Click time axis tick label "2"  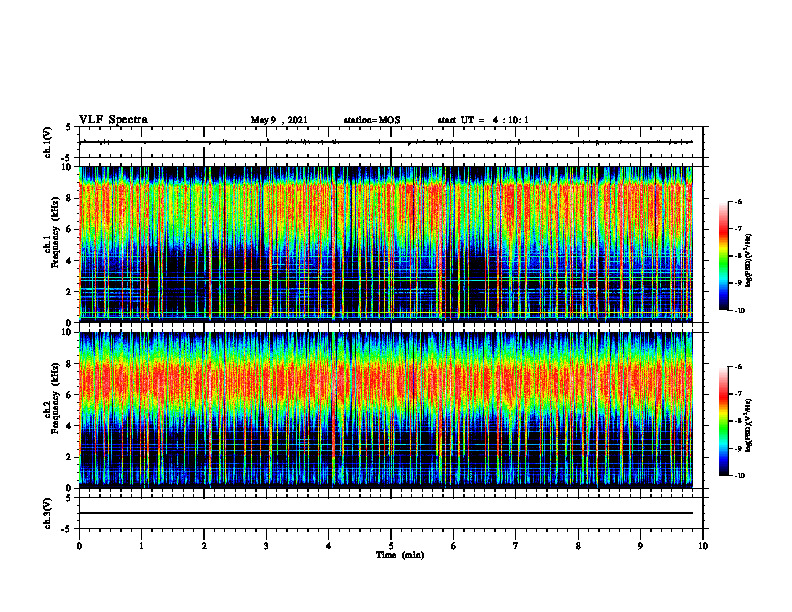(204, 546)
